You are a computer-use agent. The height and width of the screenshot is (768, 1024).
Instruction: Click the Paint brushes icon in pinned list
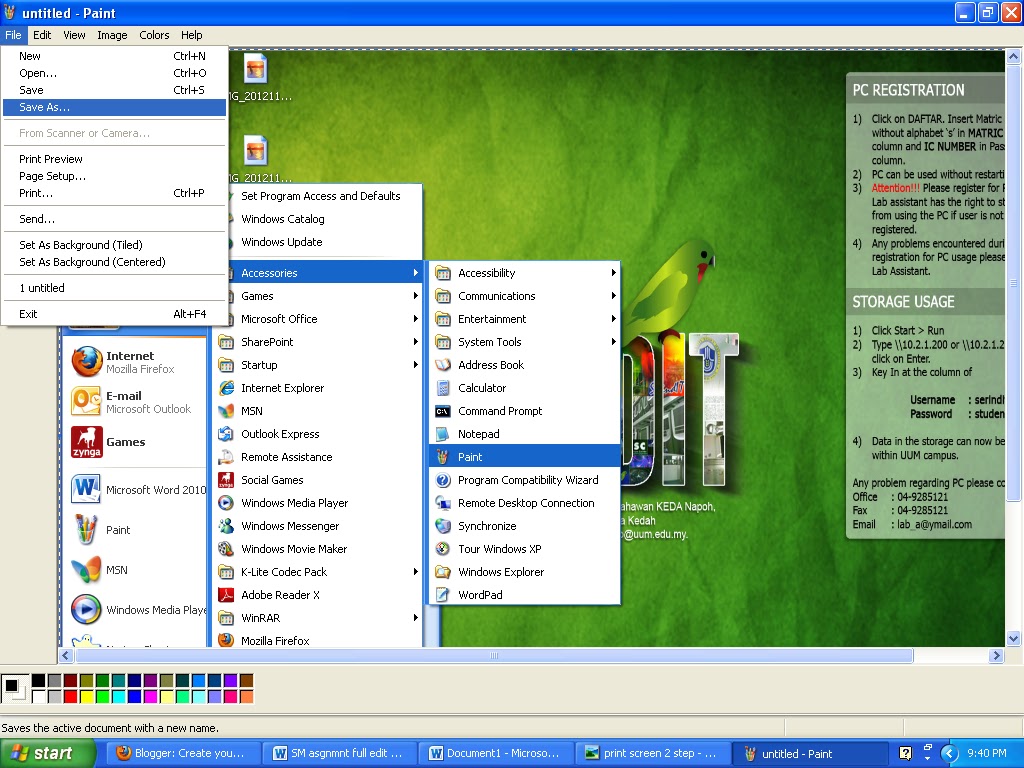(87, 530)
